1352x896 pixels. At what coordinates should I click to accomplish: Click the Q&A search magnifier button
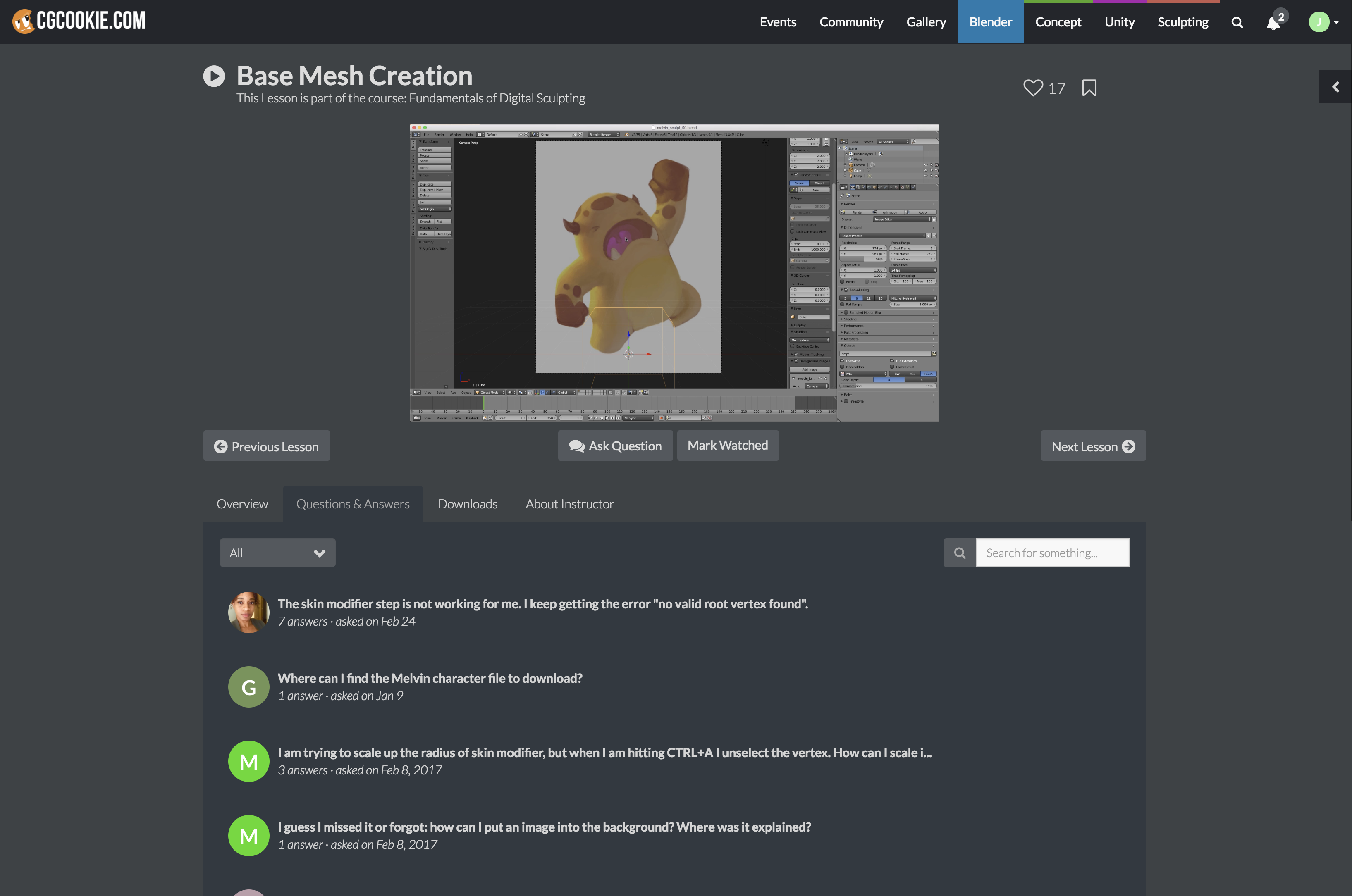tap(959, 553)
